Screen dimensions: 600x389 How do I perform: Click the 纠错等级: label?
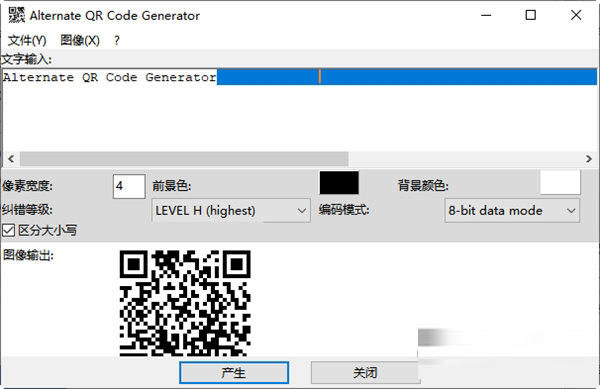click(x=27, y=210)
